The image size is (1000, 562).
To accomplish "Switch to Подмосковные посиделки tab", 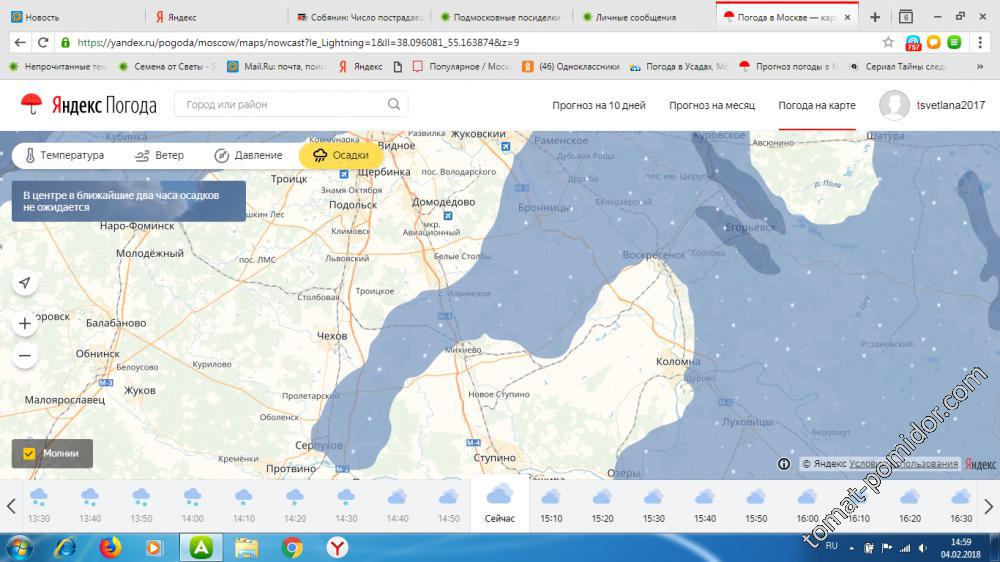I will [502, 17].
